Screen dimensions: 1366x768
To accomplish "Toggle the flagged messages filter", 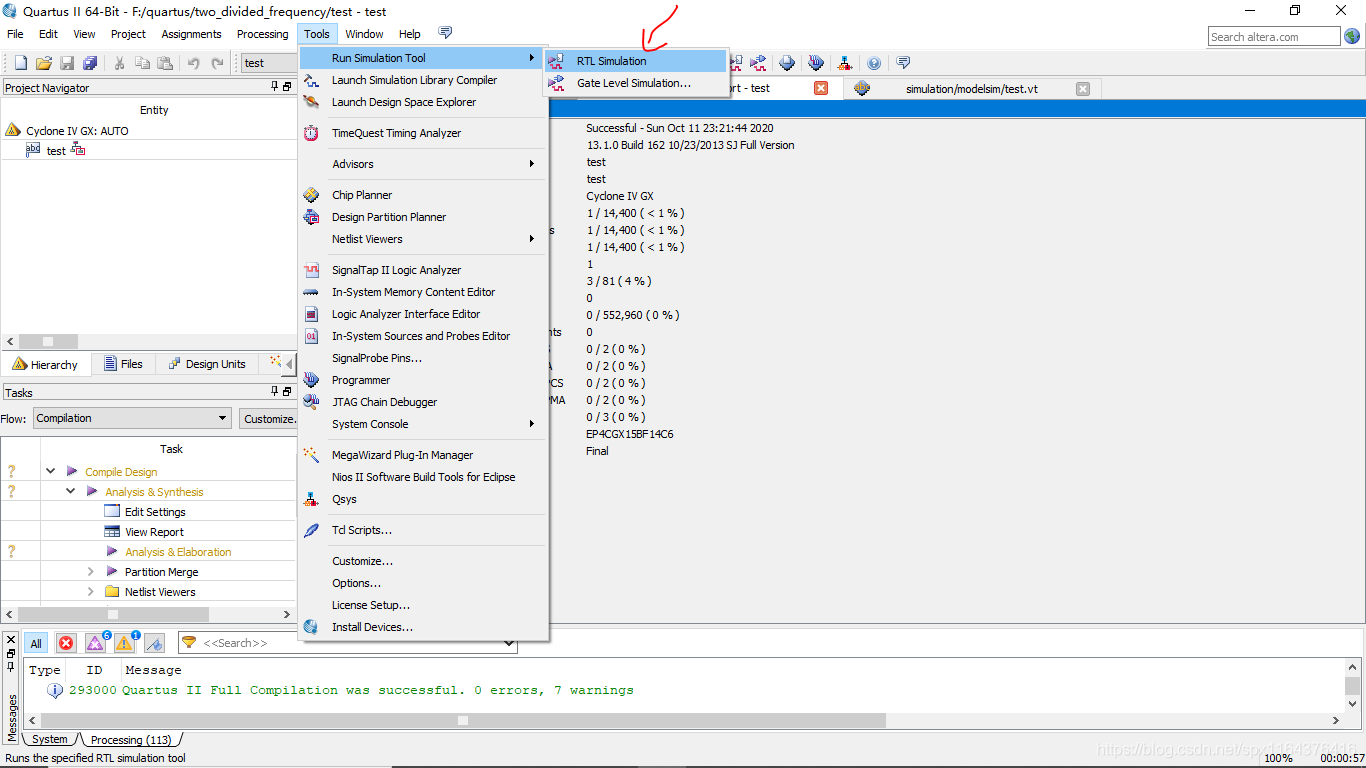I will click(154, 643).
